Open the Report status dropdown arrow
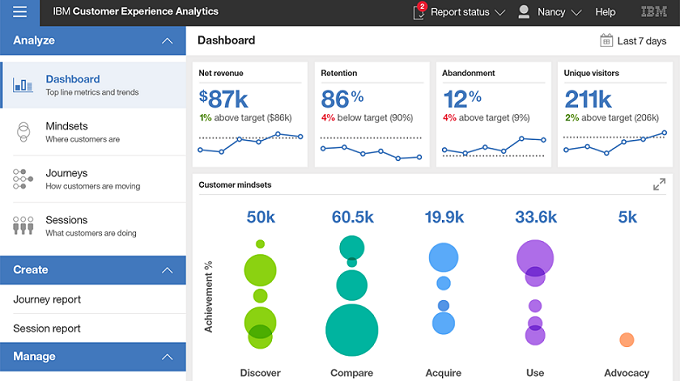680x381 pixels. click(x=500, y=13)
